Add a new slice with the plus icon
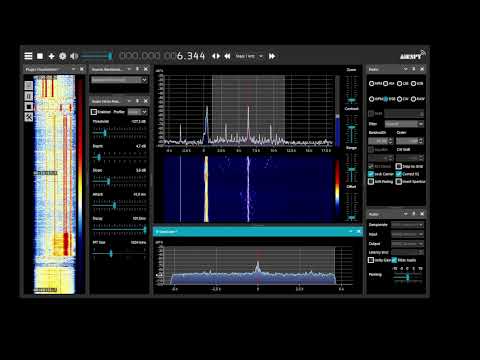Screen dimensions: 480x360 click(x=51, y=56)
